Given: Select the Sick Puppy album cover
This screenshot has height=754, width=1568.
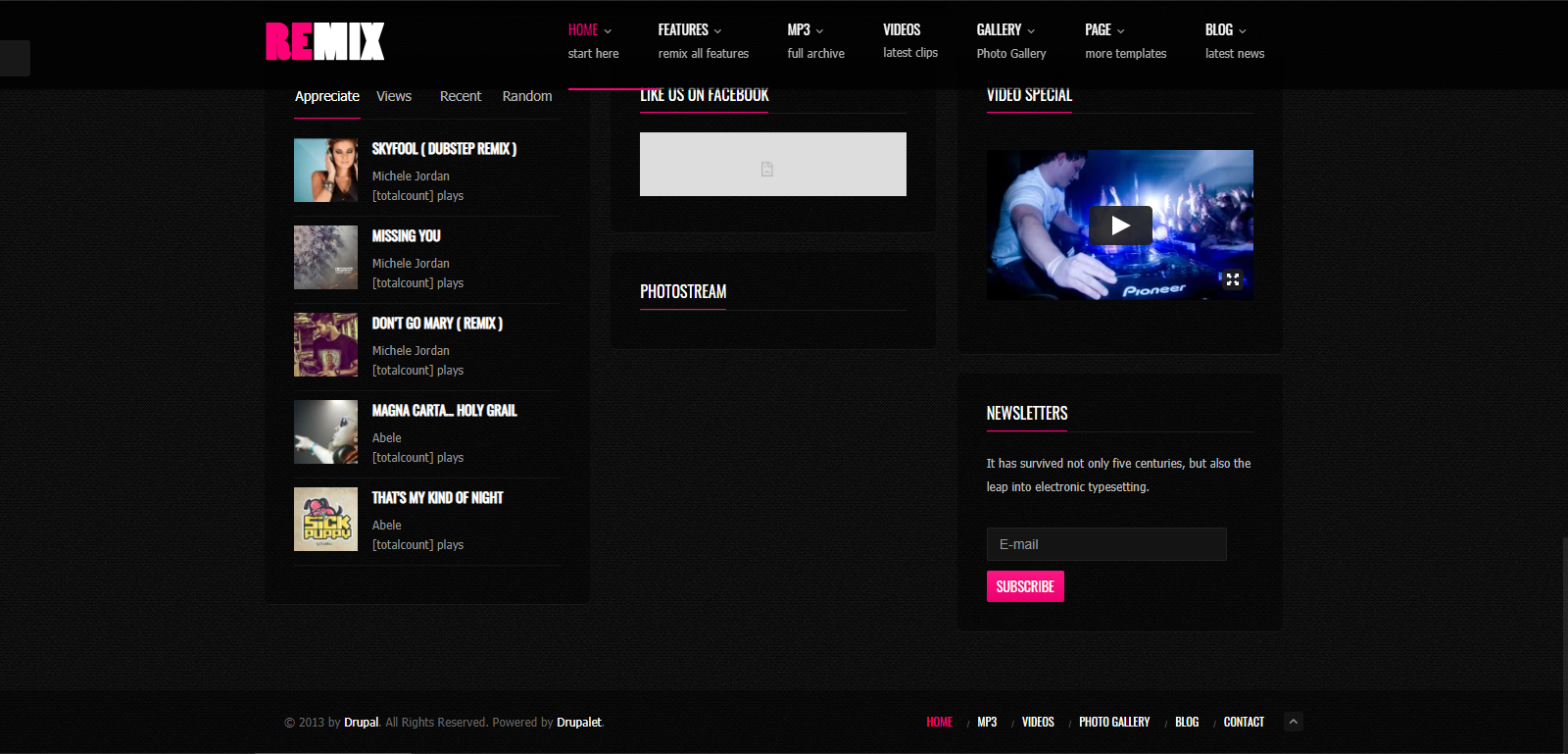Looking at the screenshot, I should pos(325,520).
